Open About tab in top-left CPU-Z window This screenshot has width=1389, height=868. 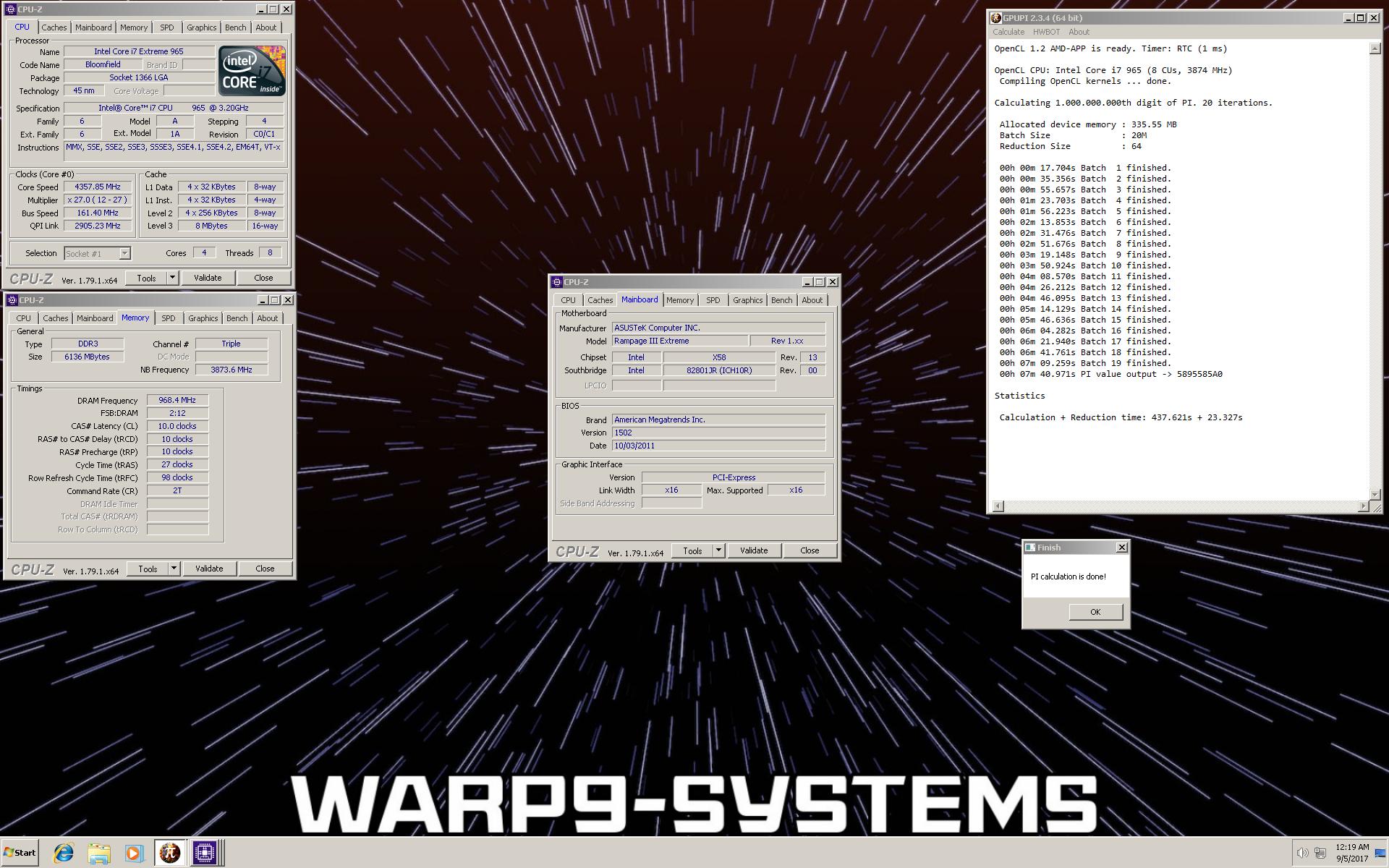coord(266,27)
